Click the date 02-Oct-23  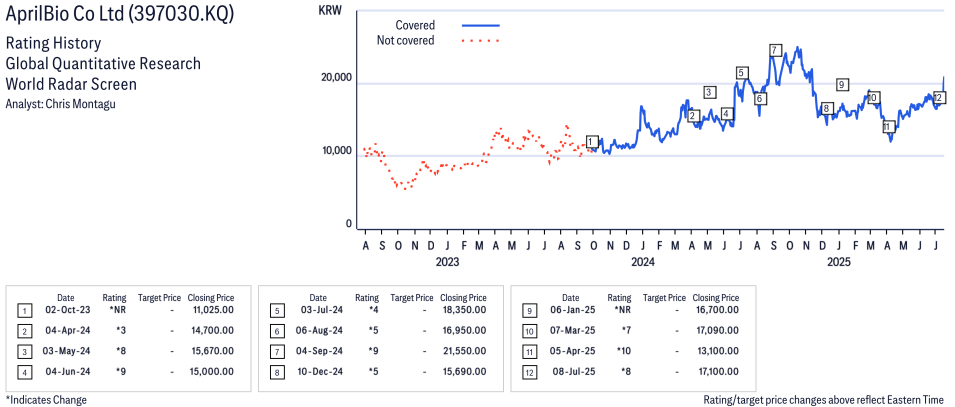click(x=68, y=310)
